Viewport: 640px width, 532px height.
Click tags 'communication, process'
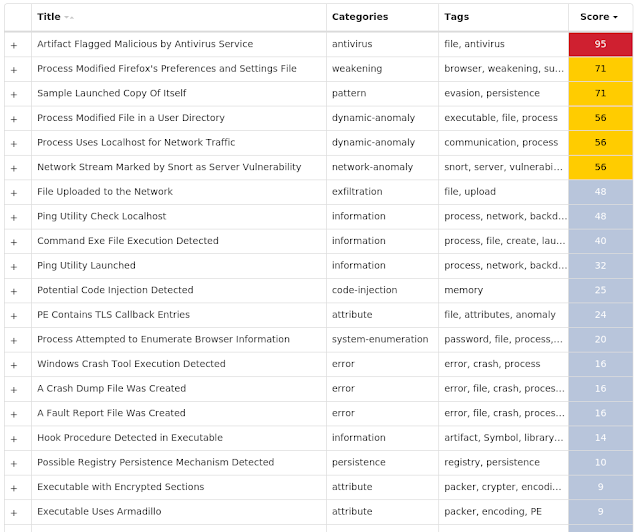click(x=501, y=142)
